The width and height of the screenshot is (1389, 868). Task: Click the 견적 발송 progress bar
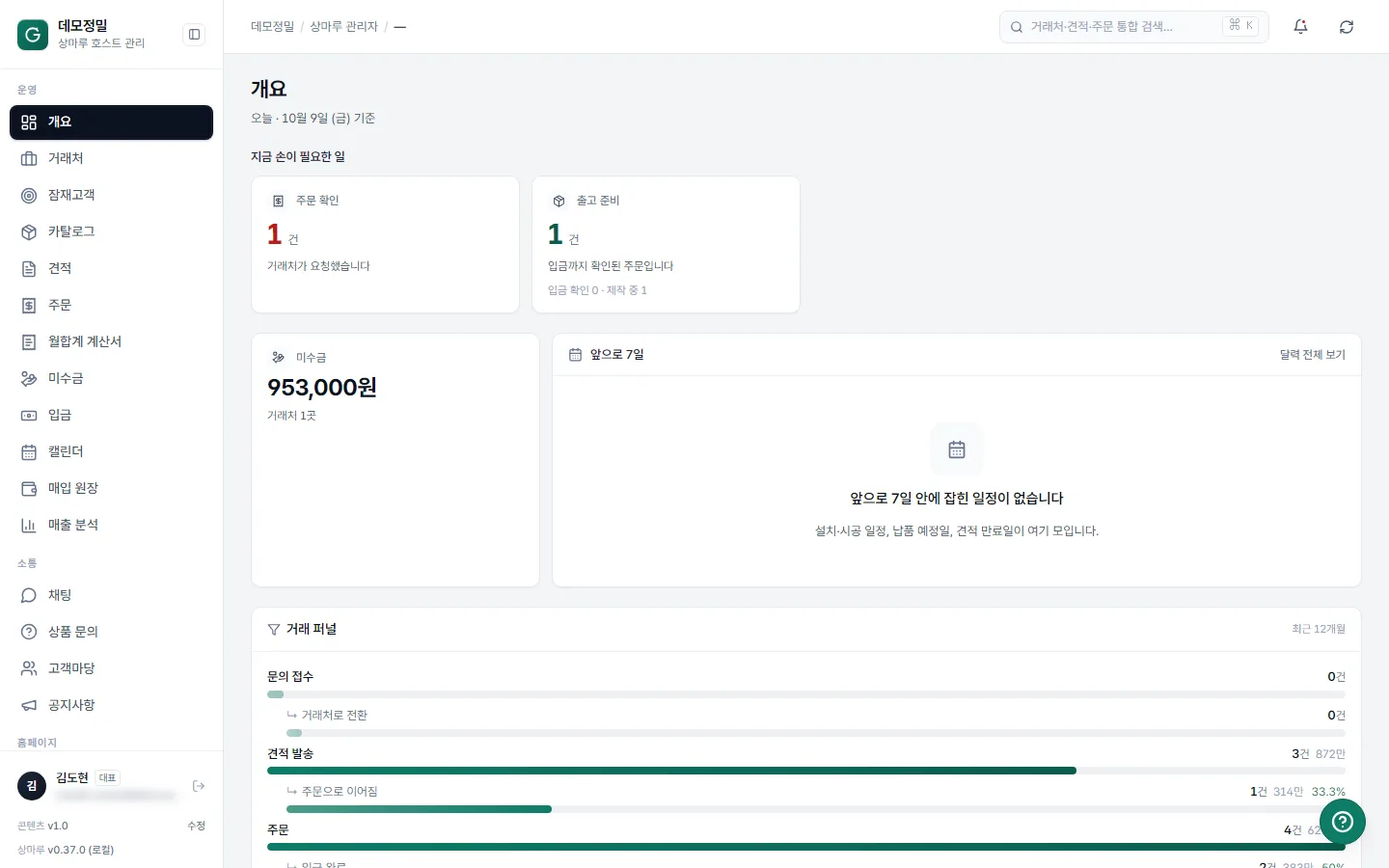coord(806,771)
